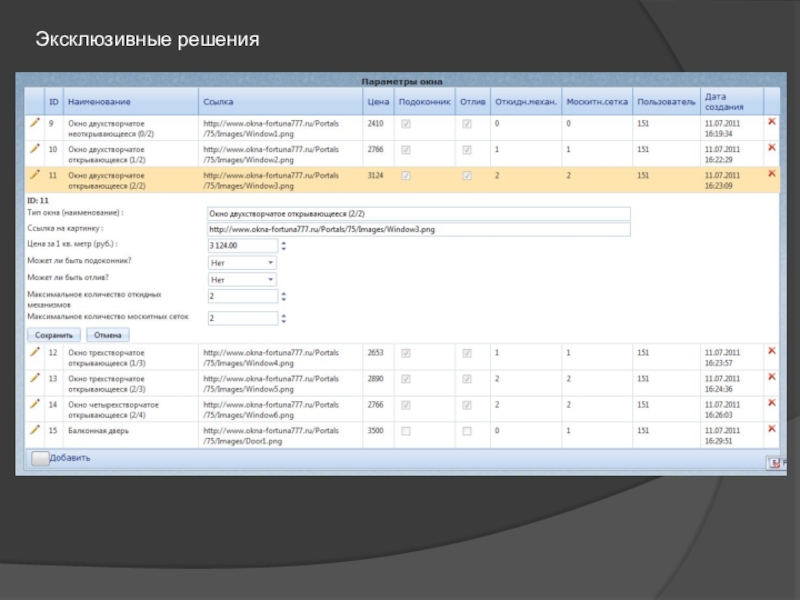Image resolution: width=800 pixels, height=600 pixels.
Task: Delete Балконная дверь row with red X
Action: (771, 429)
